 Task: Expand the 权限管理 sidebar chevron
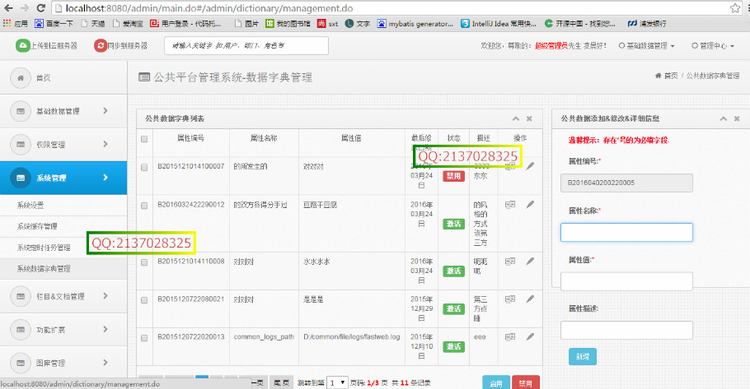pos(106,144)
